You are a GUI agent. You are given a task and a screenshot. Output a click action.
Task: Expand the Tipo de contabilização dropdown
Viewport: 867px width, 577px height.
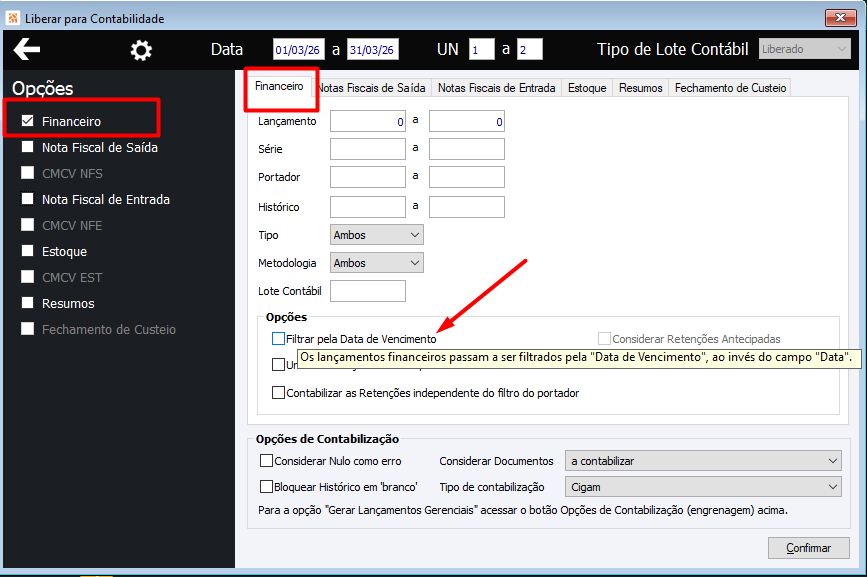coord(703,487)
